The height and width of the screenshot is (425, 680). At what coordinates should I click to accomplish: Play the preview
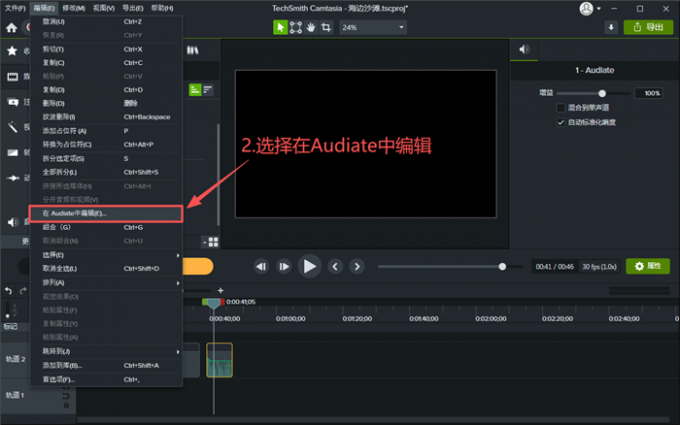(x=309, y=266)
